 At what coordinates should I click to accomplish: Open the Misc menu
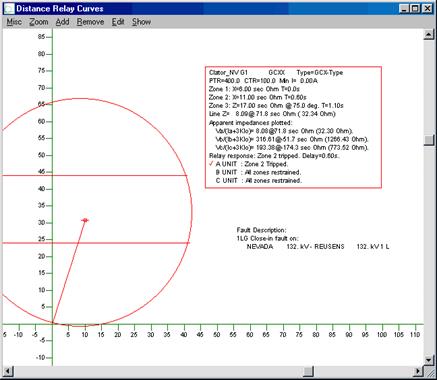14,22
